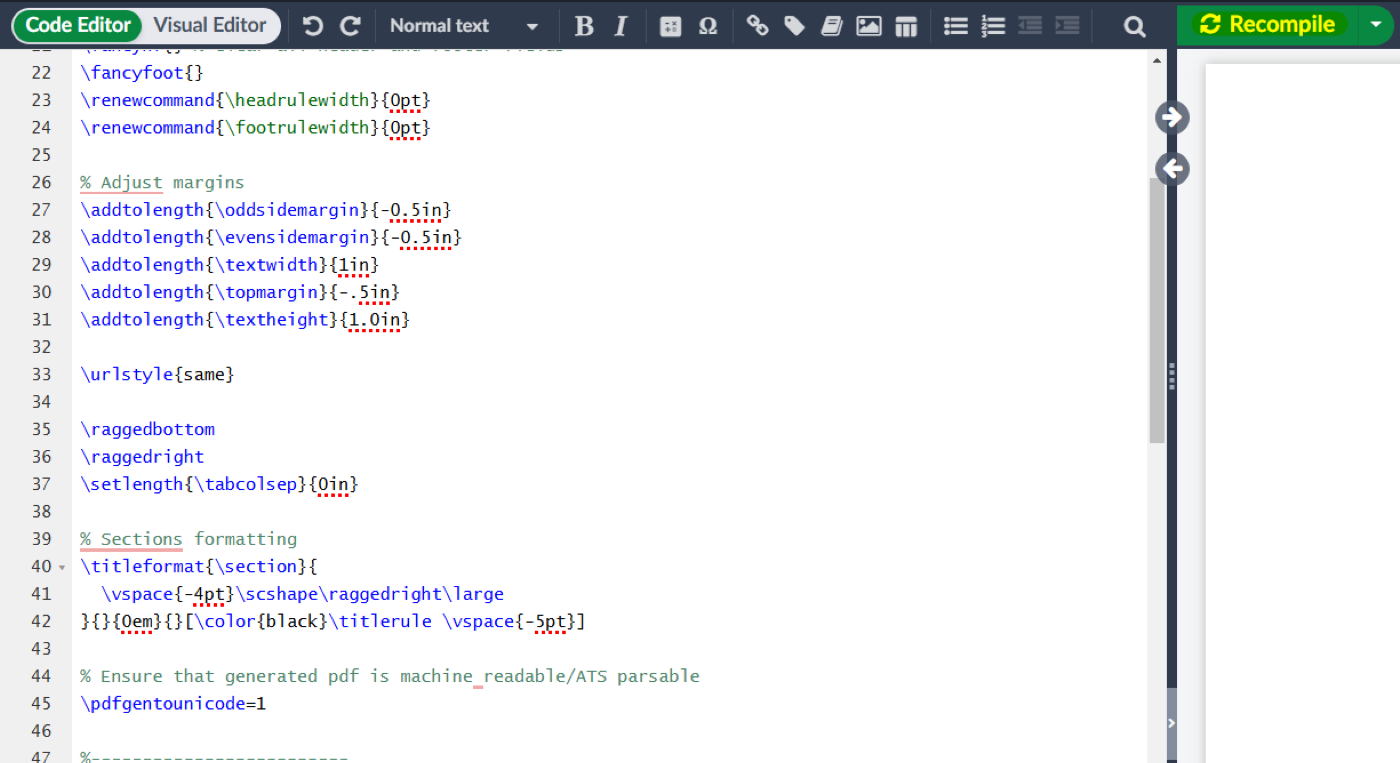Click the \headrulewidth line 23

pos(255,100)
